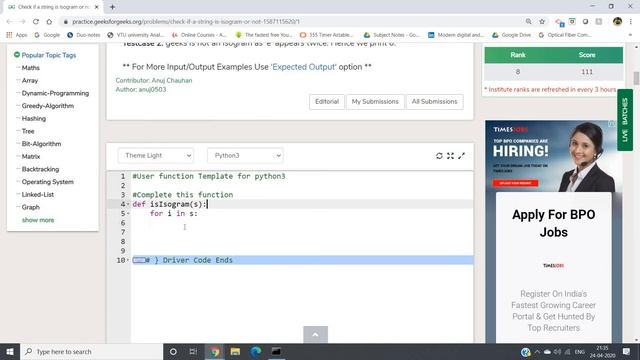This screenshot has width=640, height=360.
Task: Open File Explorer on taskbar
Action: 235,351
